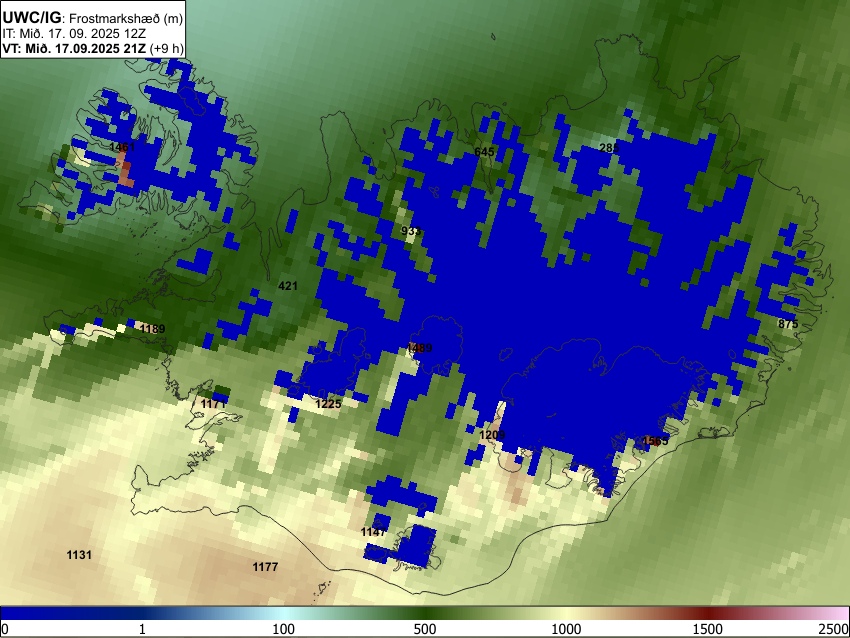The width and height of the screenshot is (850, 638).
Task: Select the VT valid time line 21Z
Action: pyautogui.click(x=93, y=48)
